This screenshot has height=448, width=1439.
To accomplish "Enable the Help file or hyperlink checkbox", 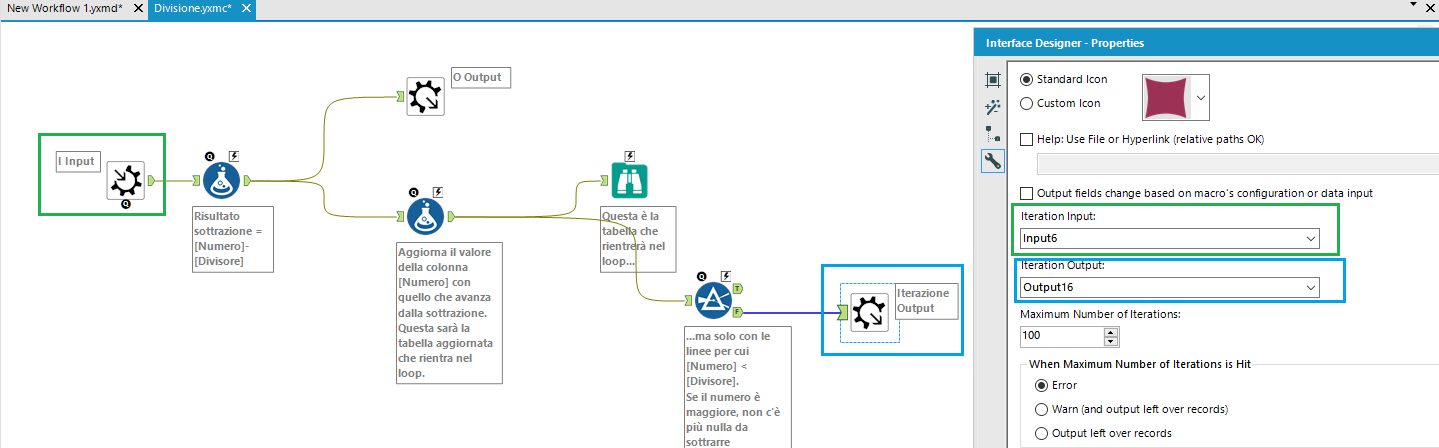I will click(x=1026, y=140).
